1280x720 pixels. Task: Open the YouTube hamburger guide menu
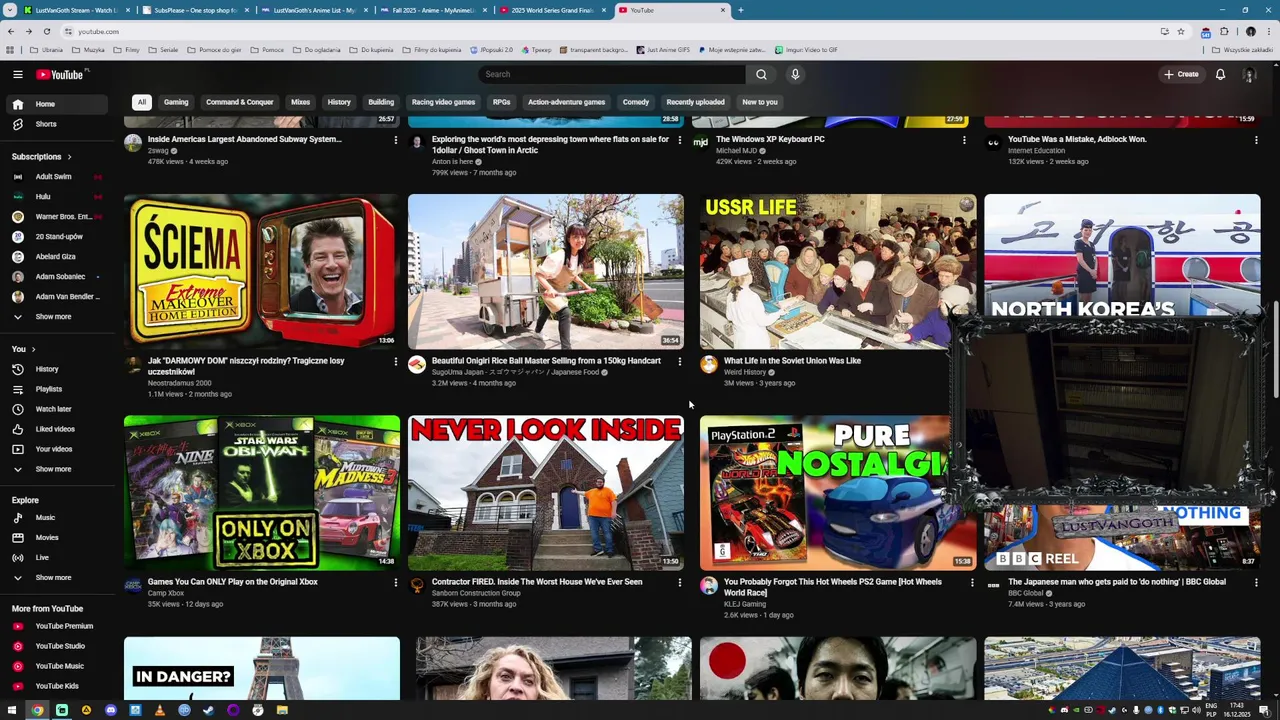coord(17,74)
